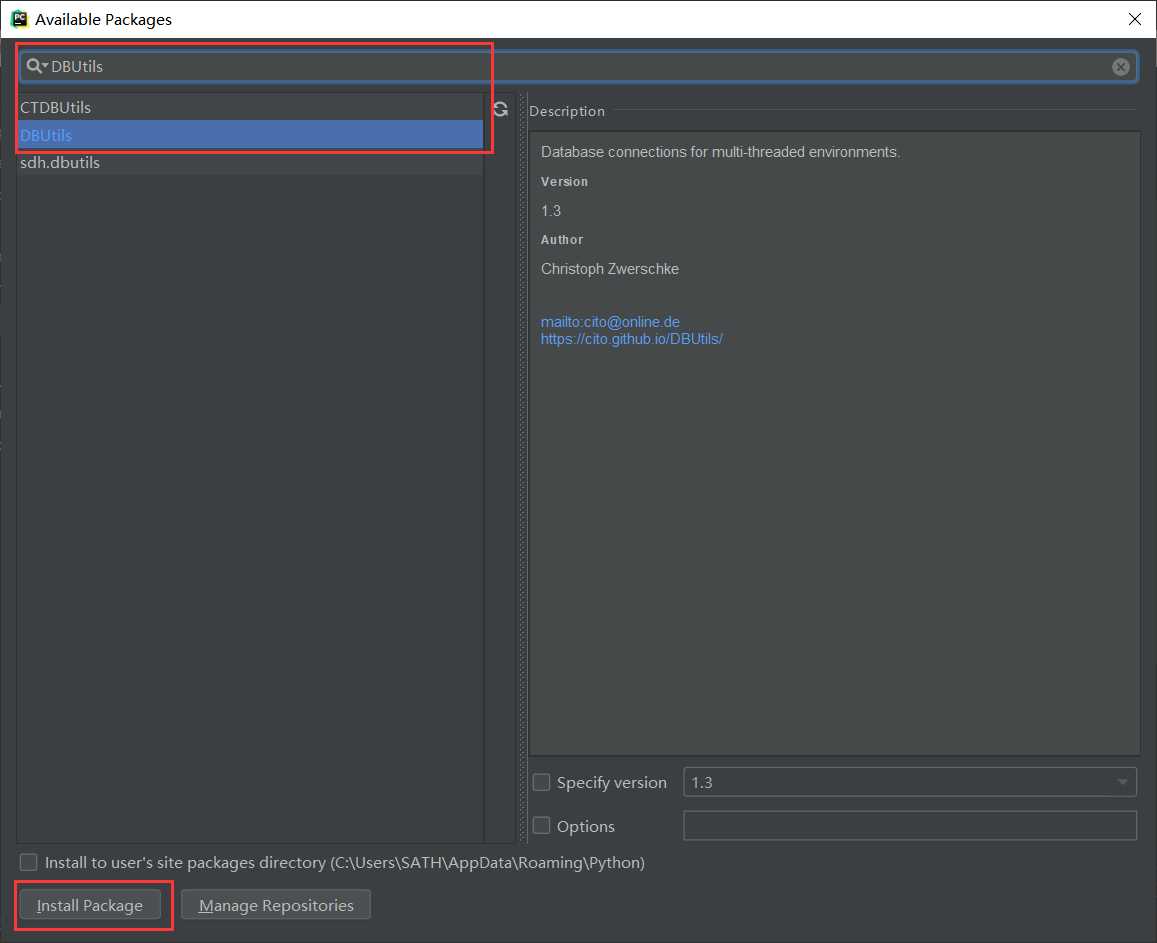Open the version 1.3 dropdown
The image size is (1157, 943).
coord(909,782)
